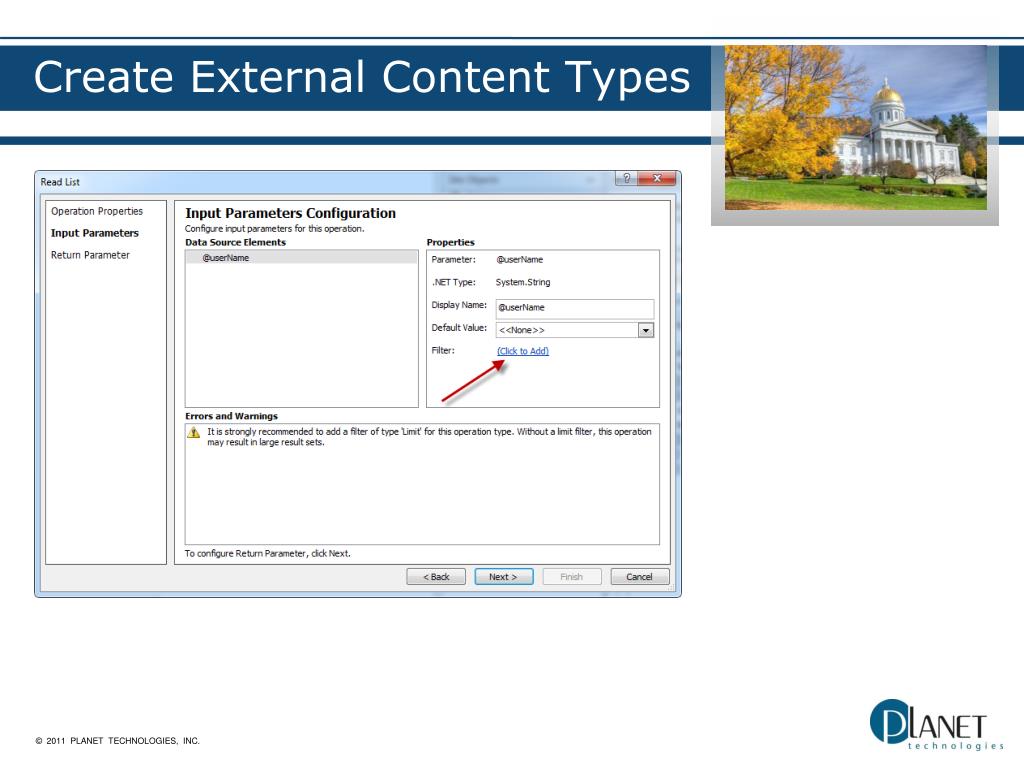Click the Filter "(Click to Add)" link
Image resolution: width=1024 pixels, height=768 pixels.
click(x=523, y=351)
